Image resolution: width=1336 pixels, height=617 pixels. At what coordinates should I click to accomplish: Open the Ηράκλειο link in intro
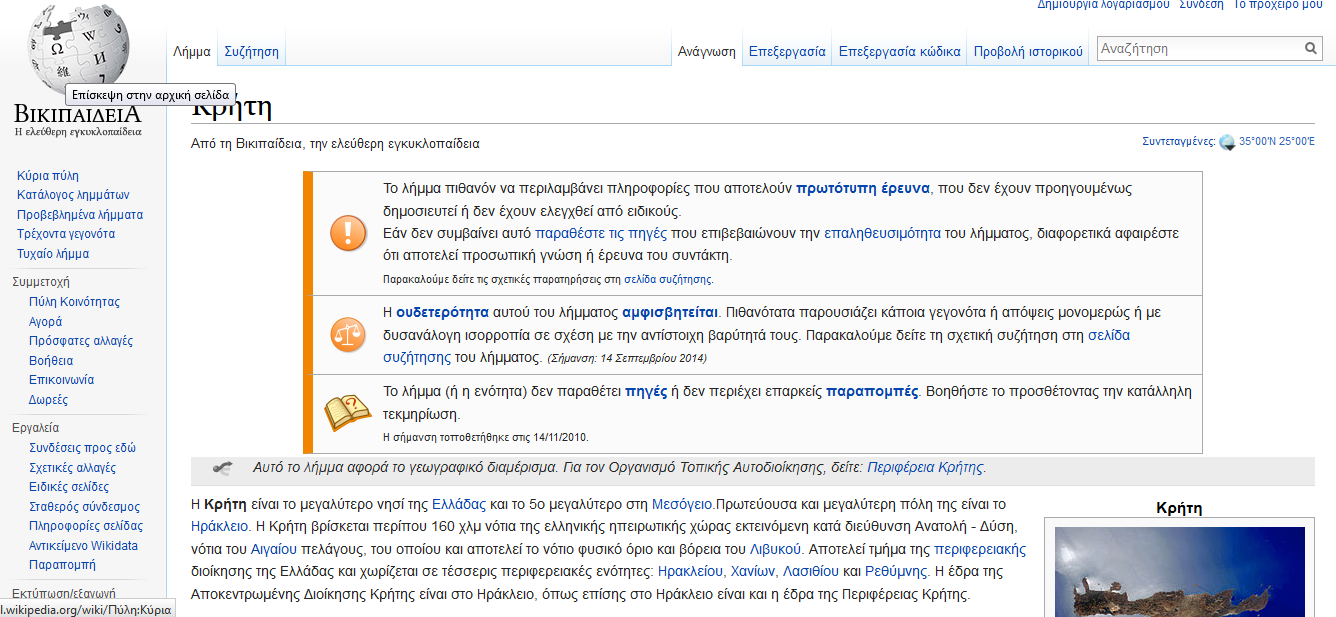coord(219,524)
